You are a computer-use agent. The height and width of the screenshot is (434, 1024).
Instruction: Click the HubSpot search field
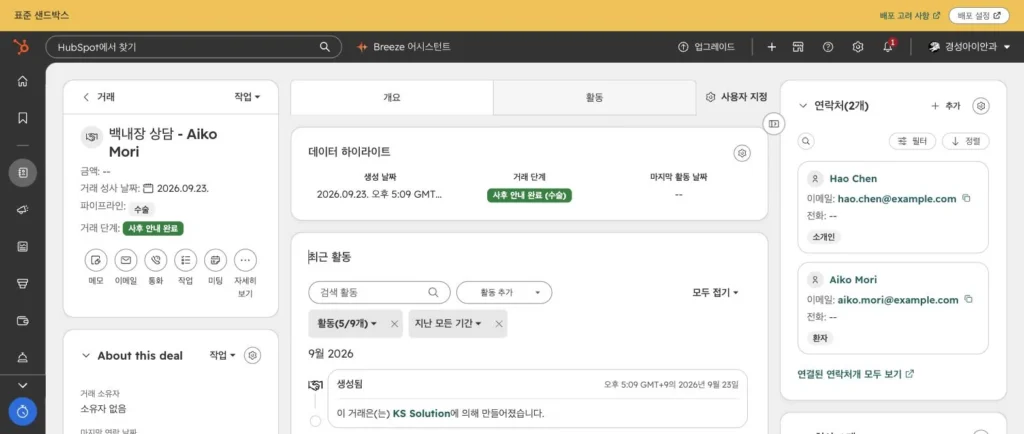(x=193, y=47)
